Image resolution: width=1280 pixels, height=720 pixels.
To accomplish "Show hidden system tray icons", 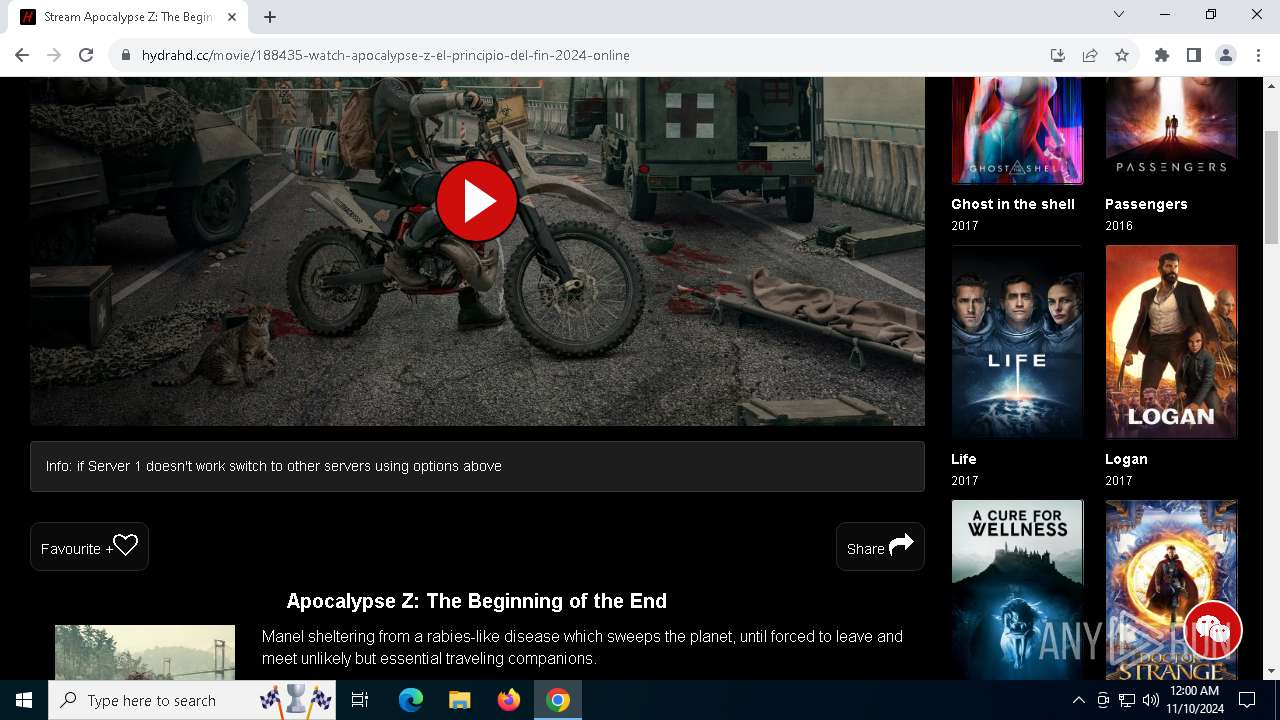I will pos(1079,700).
